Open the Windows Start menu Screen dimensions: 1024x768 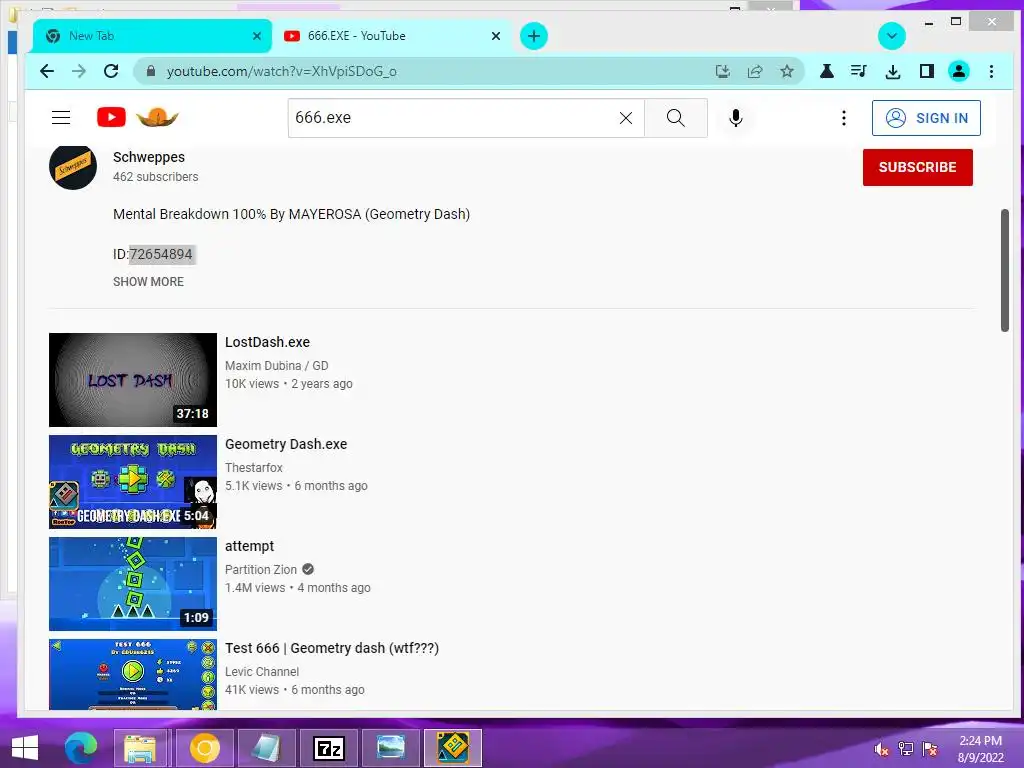click(x=25, y=748)
